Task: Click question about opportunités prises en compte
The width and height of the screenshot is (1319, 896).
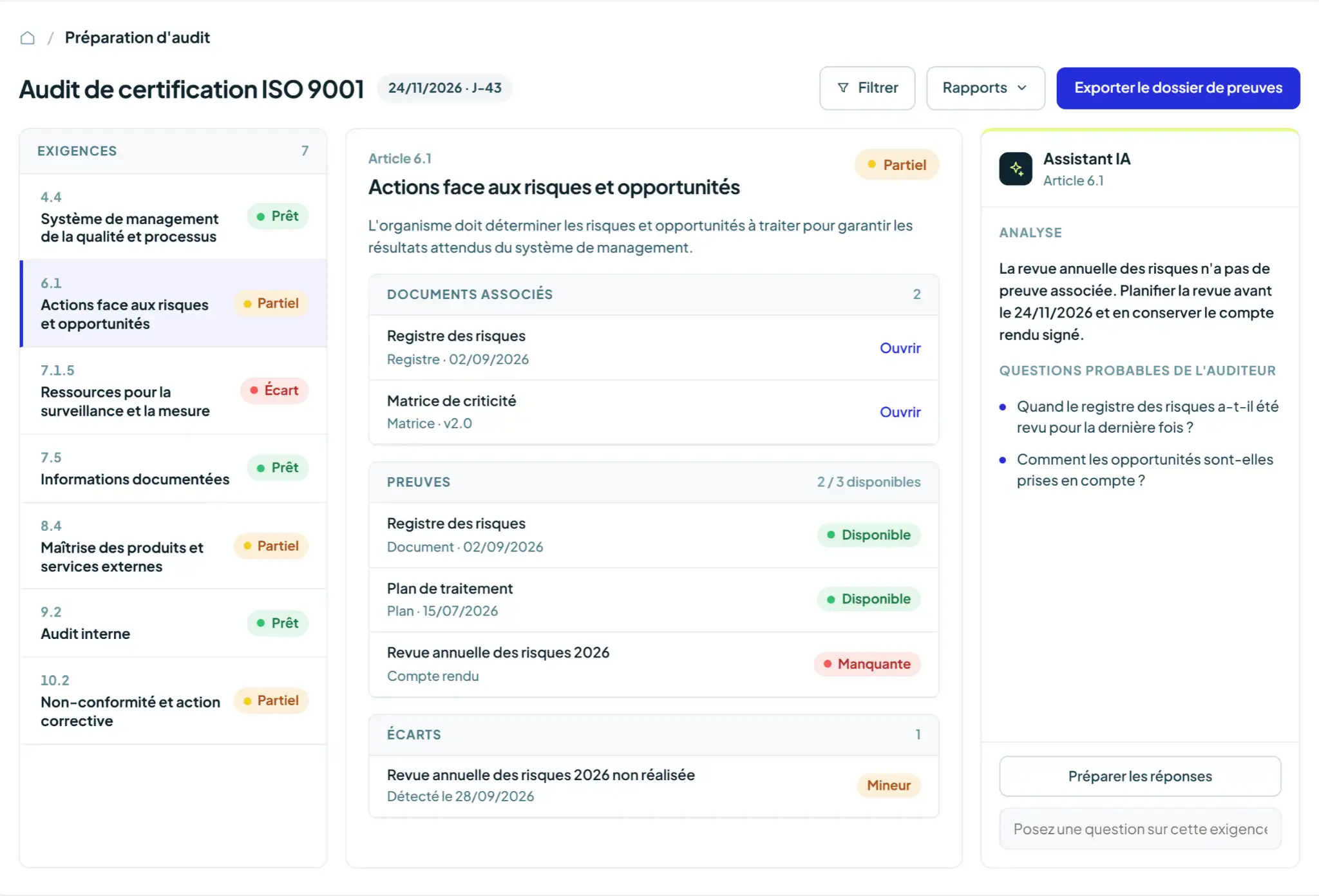Action: coord(1144,470)
